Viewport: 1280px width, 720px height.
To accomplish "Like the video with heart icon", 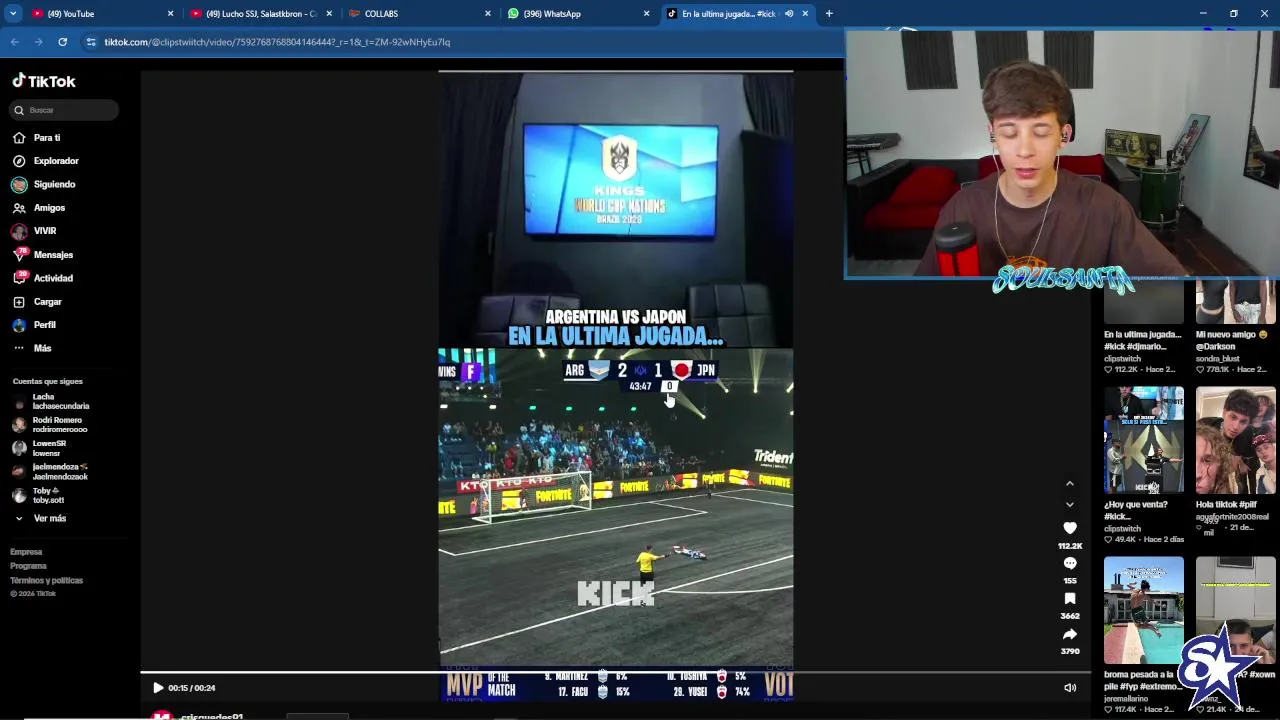I will (1069, 528).
